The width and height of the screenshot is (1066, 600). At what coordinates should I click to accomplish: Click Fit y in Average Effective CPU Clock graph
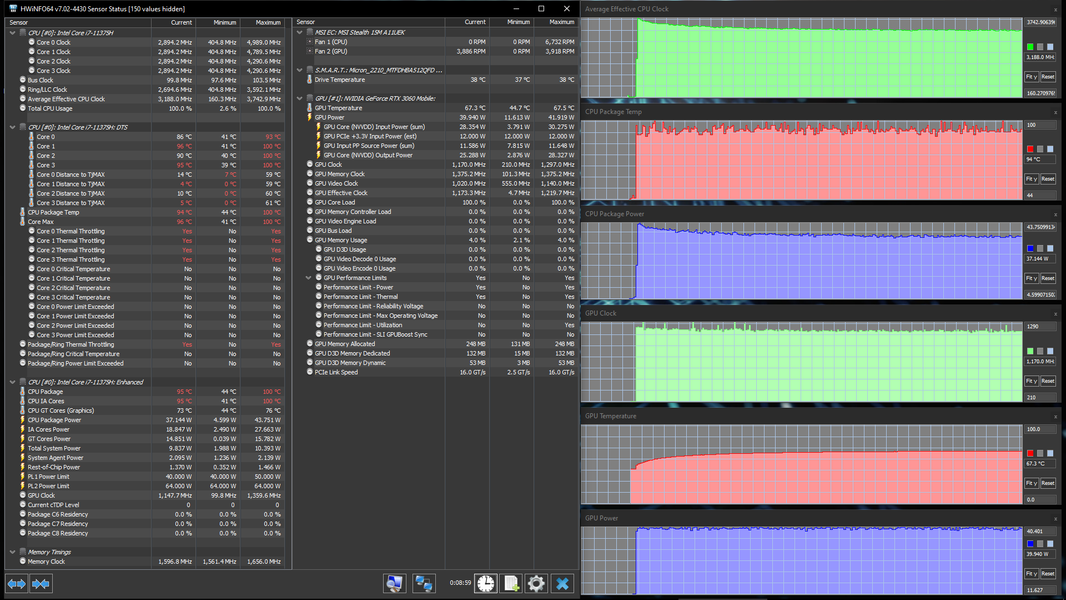1031,77
